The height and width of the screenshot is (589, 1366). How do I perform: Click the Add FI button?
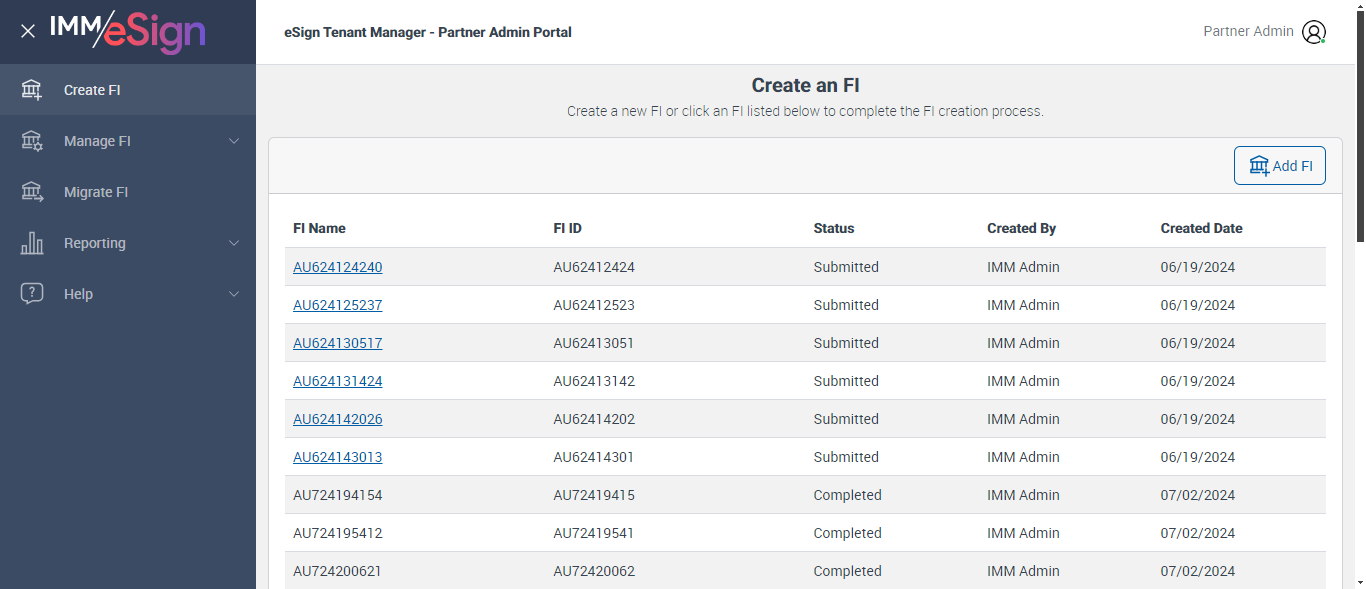pyautogui.click(x=1280, y=166)
